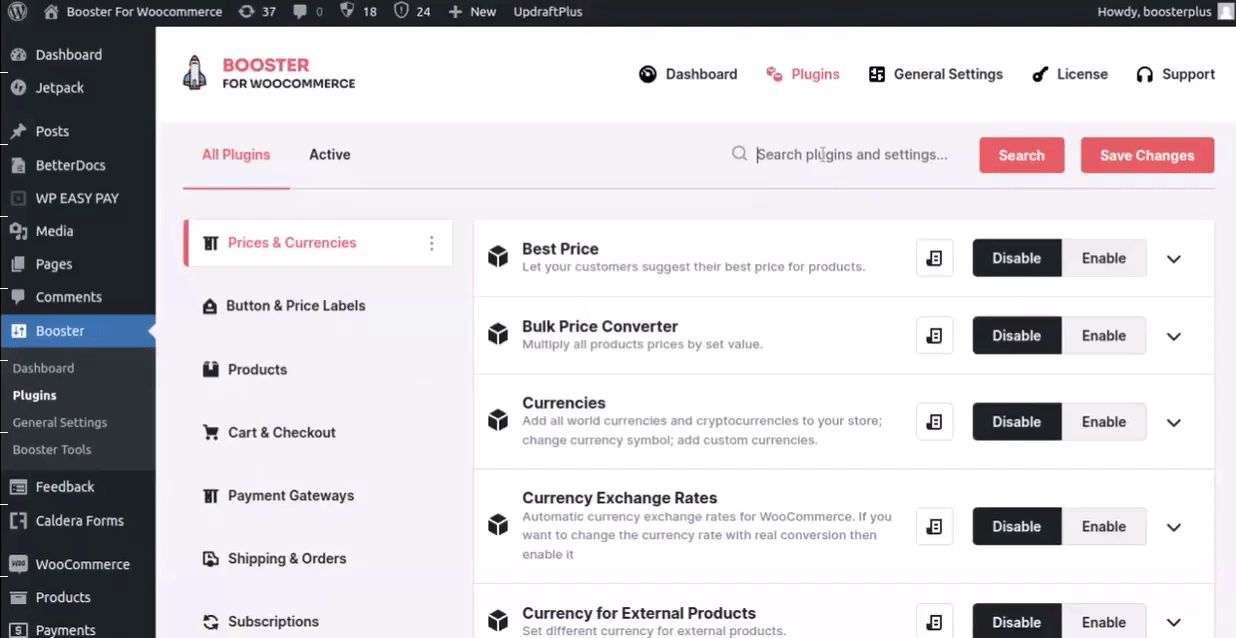
Task: Open documentation icon for Currency for External Products
Action: [935, 621]
